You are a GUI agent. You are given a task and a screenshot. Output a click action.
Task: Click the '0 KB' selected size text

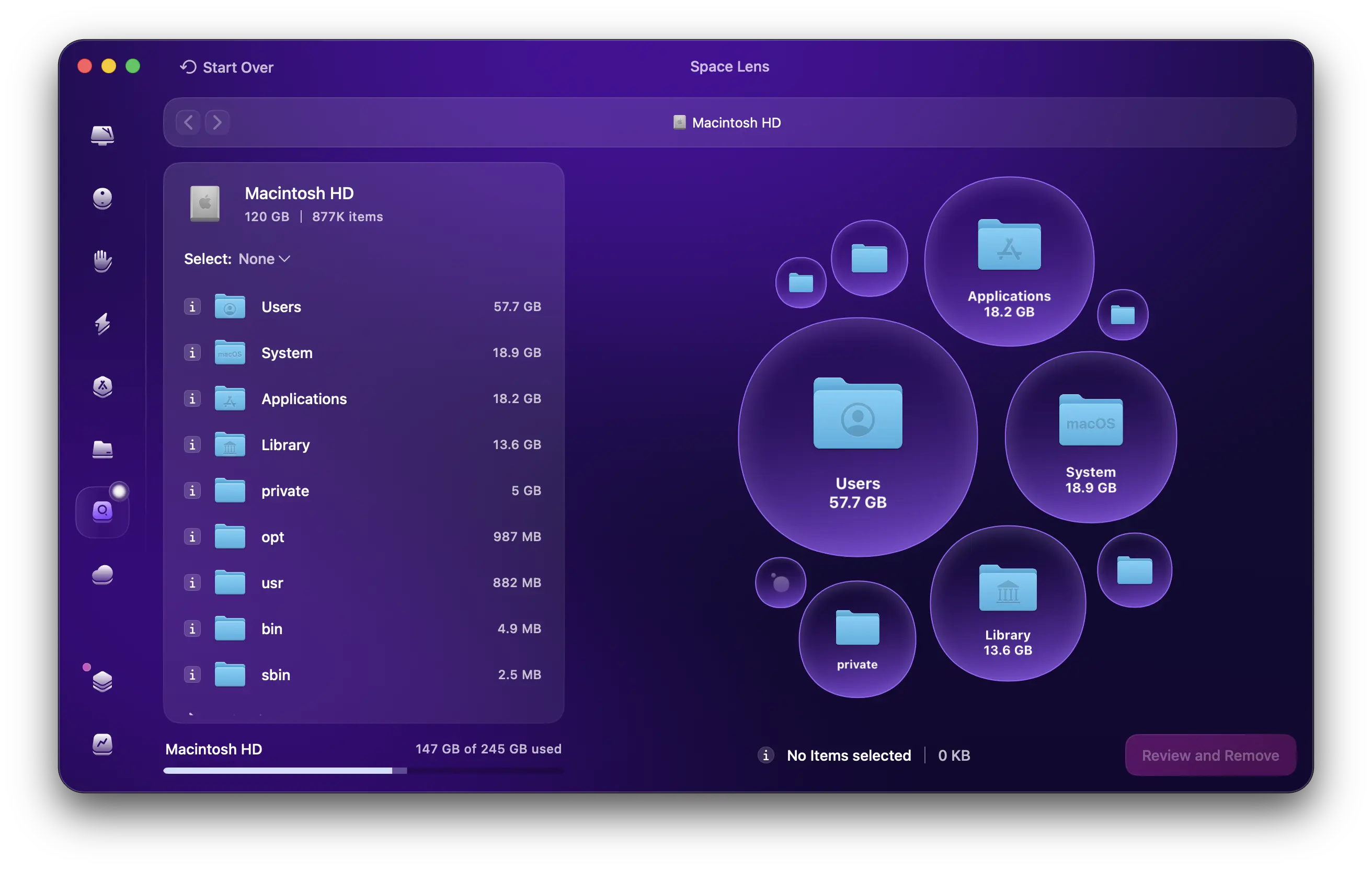(x=954, y=755)
